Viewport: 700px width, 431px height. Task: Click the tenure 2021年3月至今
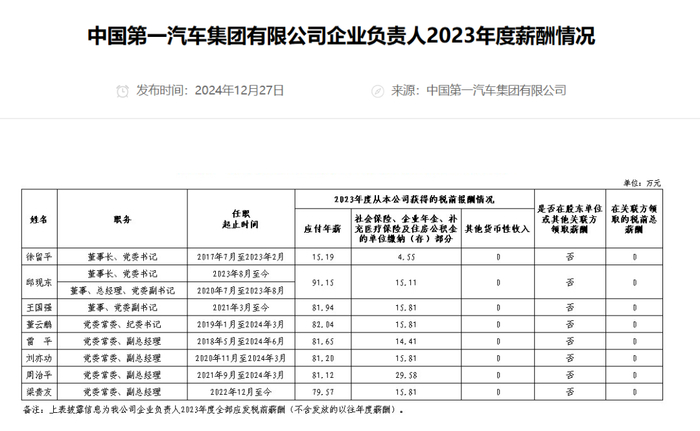pyautogui.click(x=241, y=308)
